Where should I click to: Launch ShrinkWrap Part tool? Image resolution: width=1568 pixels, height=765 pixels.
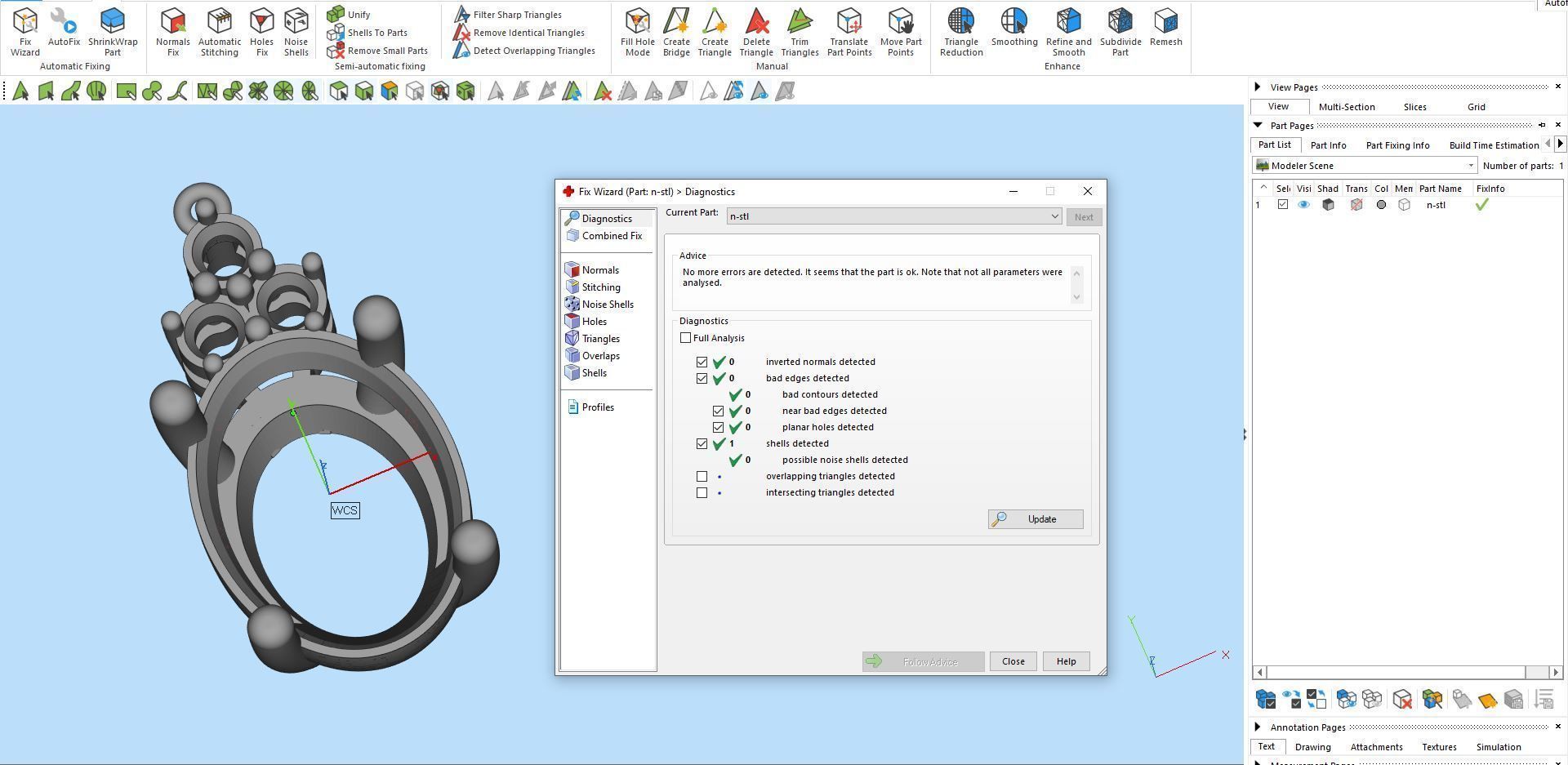[113, 32]
